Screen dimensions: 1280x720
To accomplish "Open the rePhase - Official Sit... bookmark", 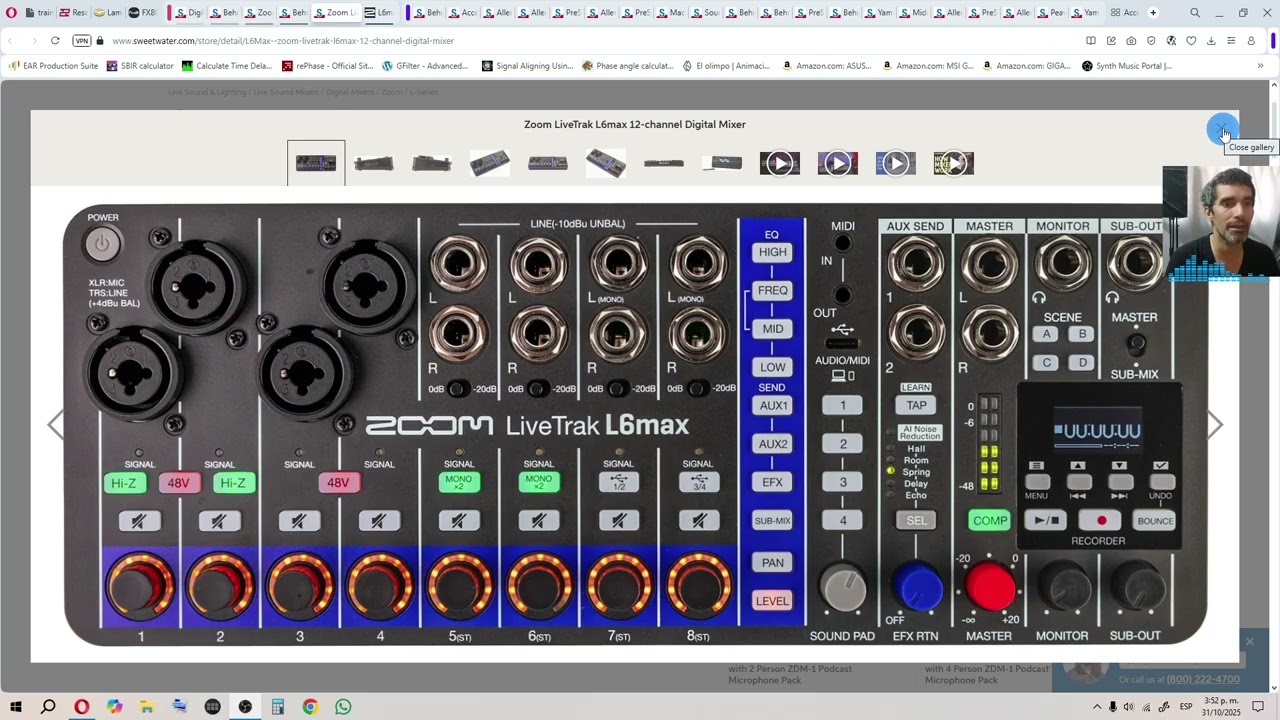I will [328, 66].
